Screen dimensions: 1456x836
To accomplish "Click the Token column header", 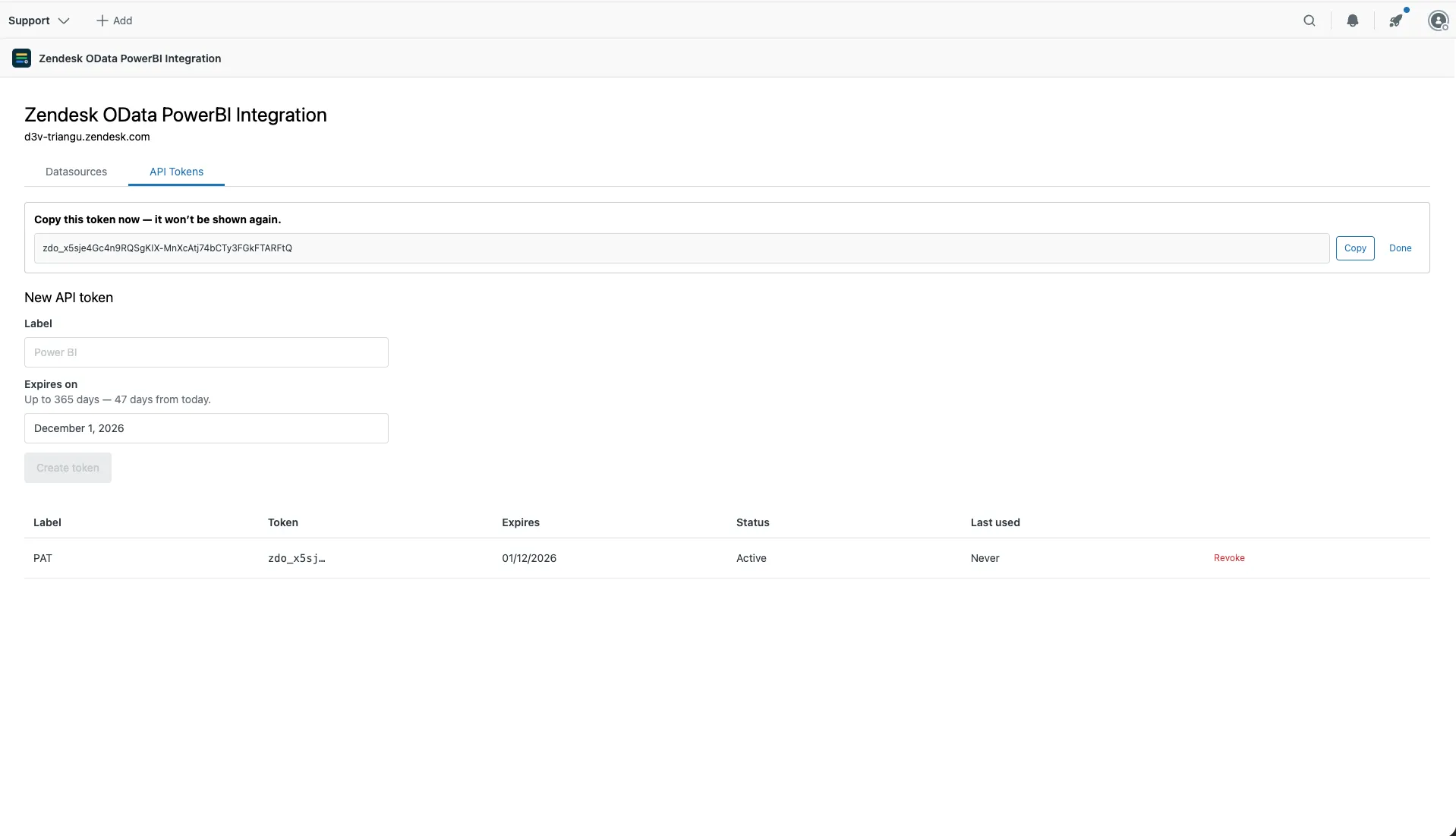I will click(283, 522).
